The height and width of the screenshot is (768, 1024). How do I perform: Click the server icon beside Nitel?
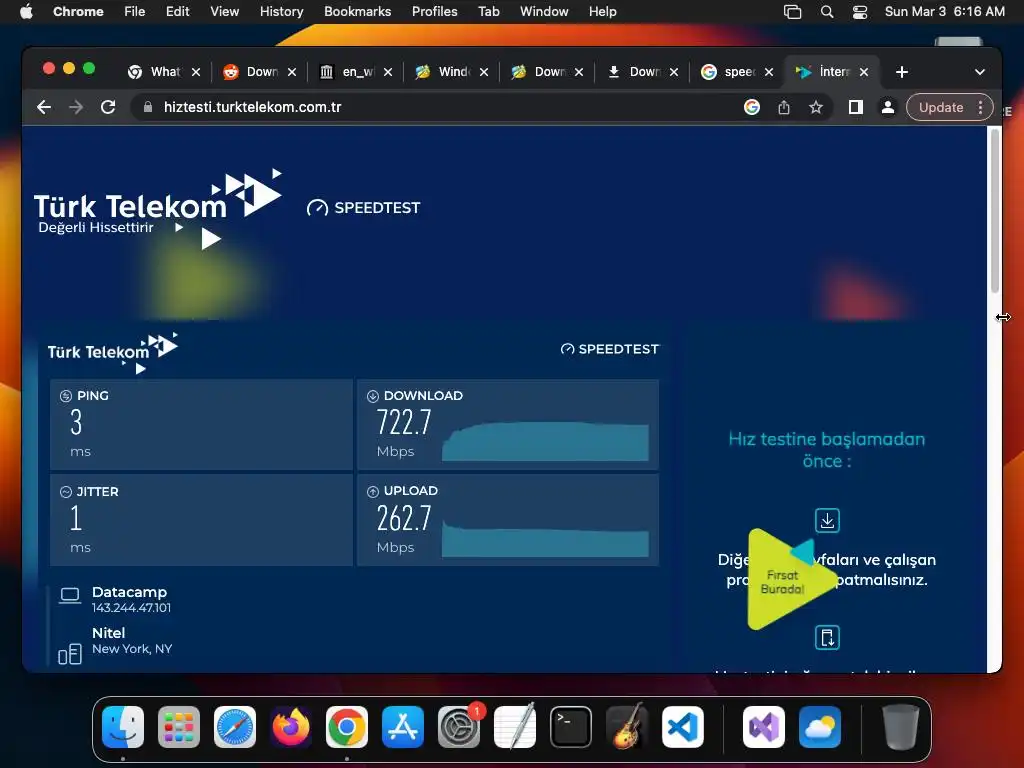tap(70, 654)
